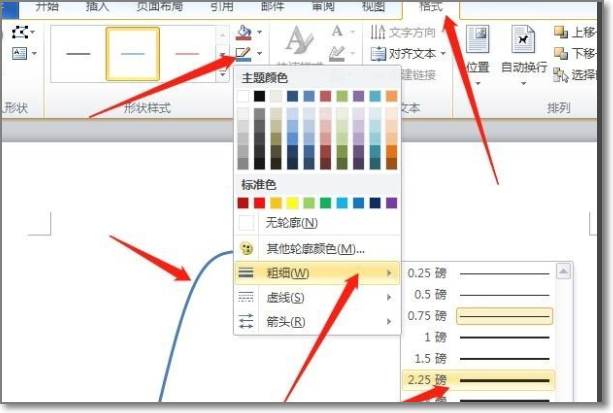613x413 pixels.
Task: Switch to the 视图 View tab
Action: coord(373,6)
